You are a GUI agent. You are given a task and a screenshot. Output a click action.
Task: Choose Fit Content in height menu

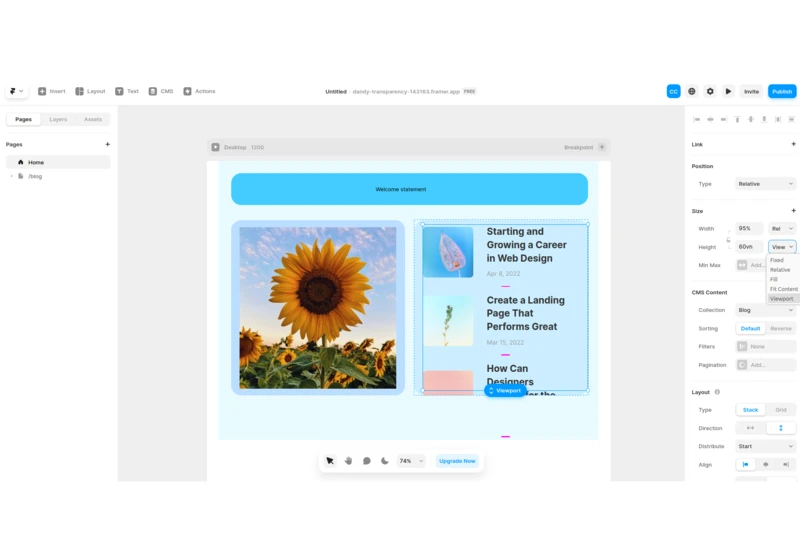click(x=783, y=289)
